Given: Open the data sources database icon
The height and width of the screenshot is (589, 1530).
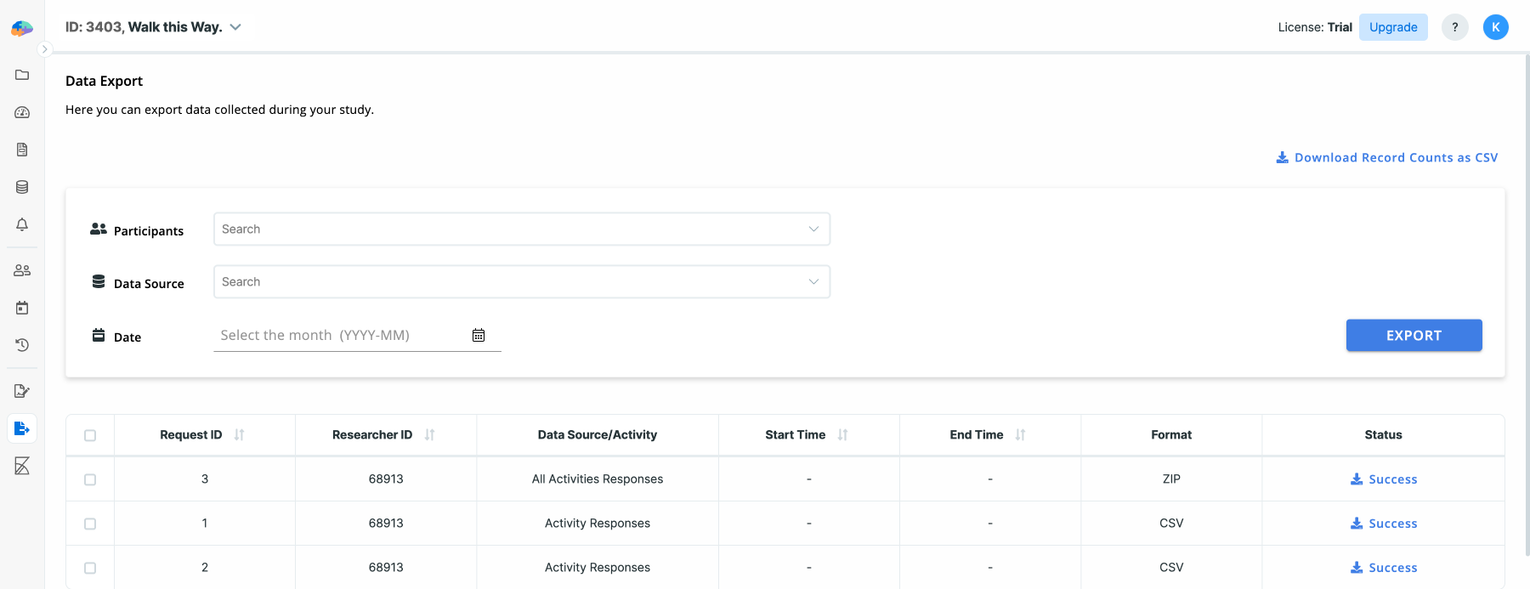Looking at the screenshot, I should click(22, 186).
